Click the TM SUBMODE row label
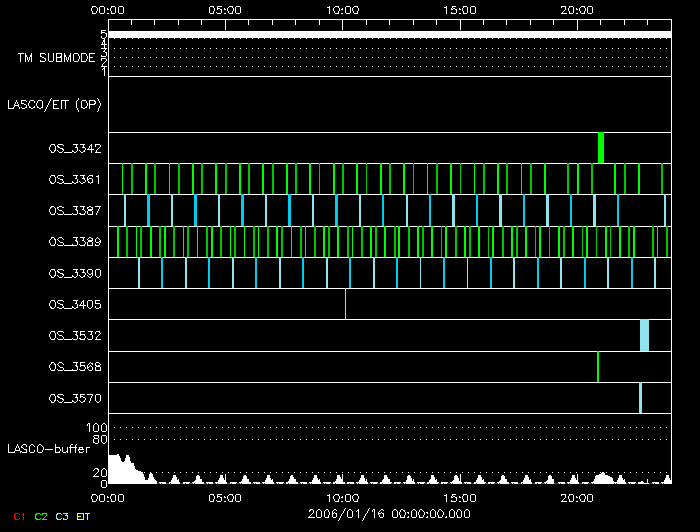Viewport: 700px width, 532px height. pyautogui.click(x=55, y=58)
